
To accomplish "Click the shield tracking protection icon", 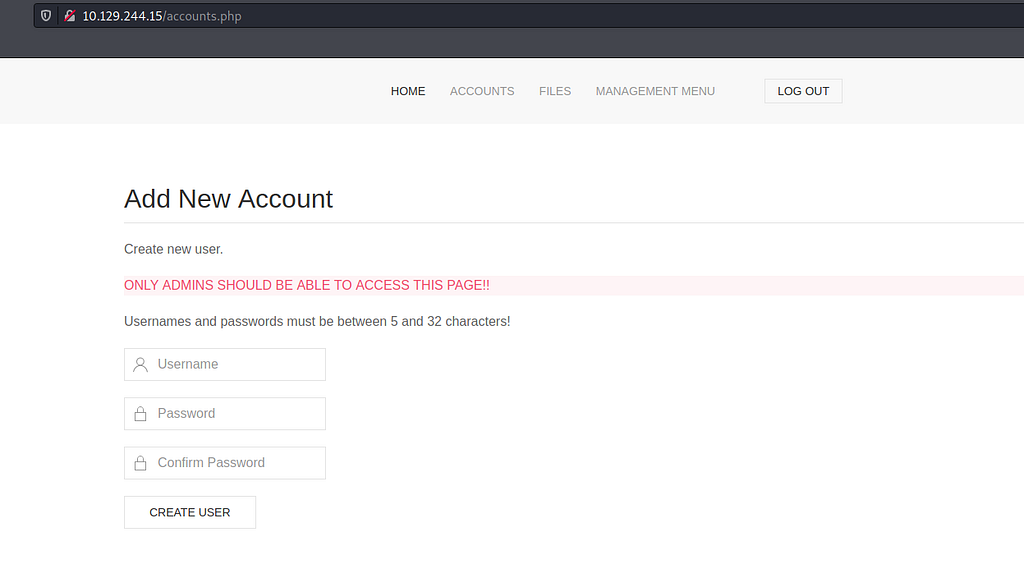I will tap(46, 16).
